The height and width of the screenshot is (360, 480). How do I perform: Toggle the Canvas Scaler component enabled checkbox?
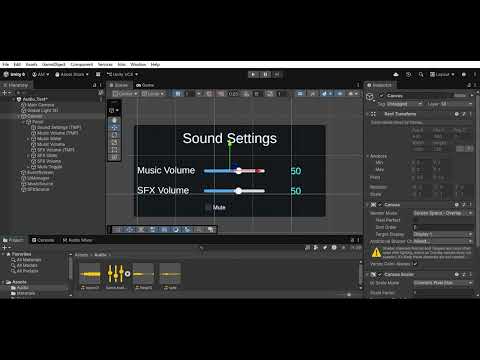[380, 274]
